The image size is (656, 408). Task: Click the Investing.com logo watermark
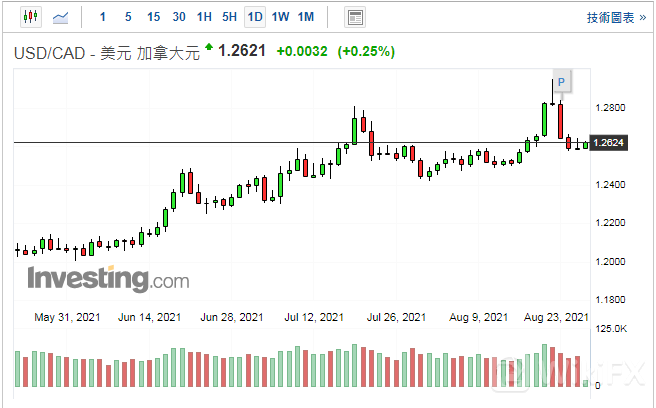point(107,278)
